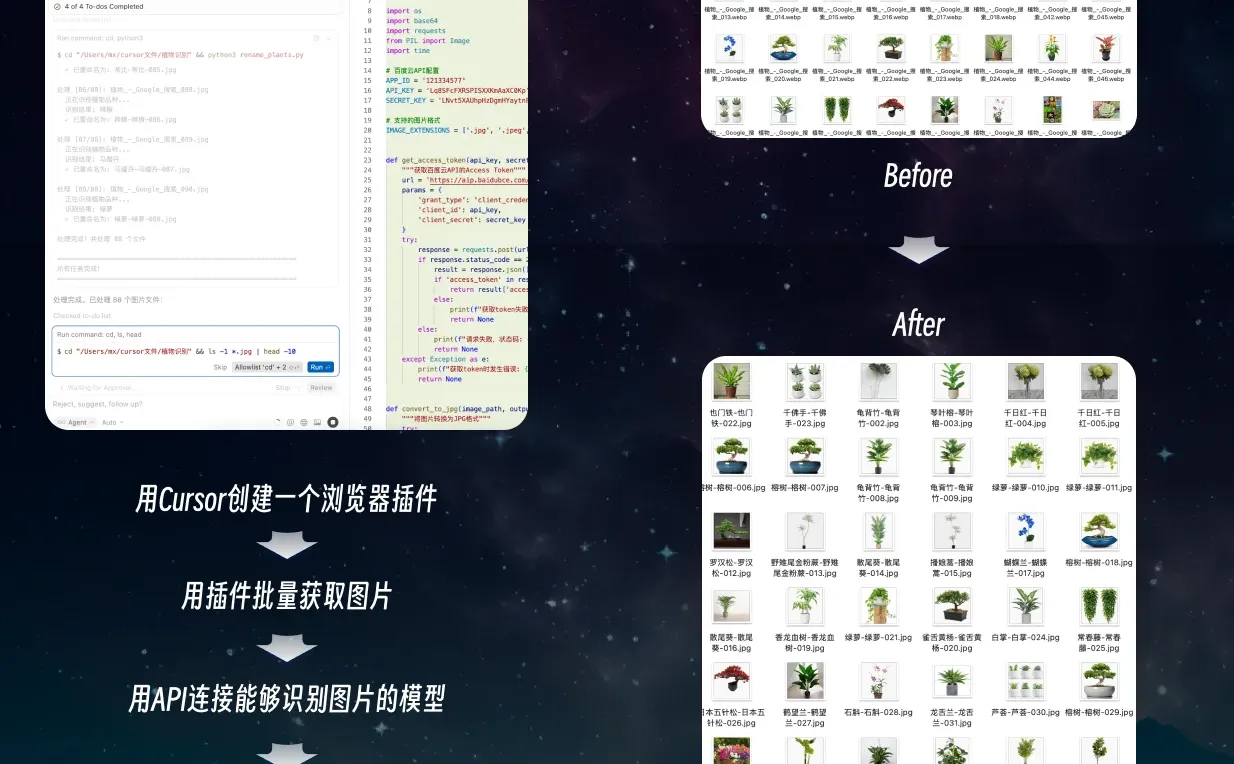Click Skip to reject the pending command
The width and height of the screenshot is (1234, 764).
tap(222, 367)
